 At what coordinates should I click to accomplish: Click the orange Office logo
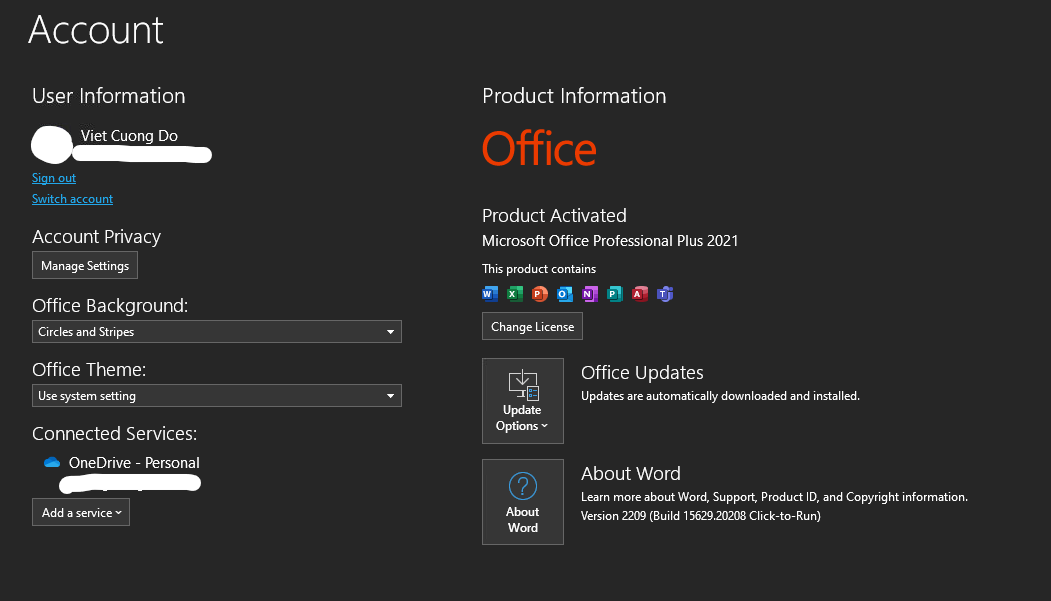pyautogui.click(x=540, y=149)
